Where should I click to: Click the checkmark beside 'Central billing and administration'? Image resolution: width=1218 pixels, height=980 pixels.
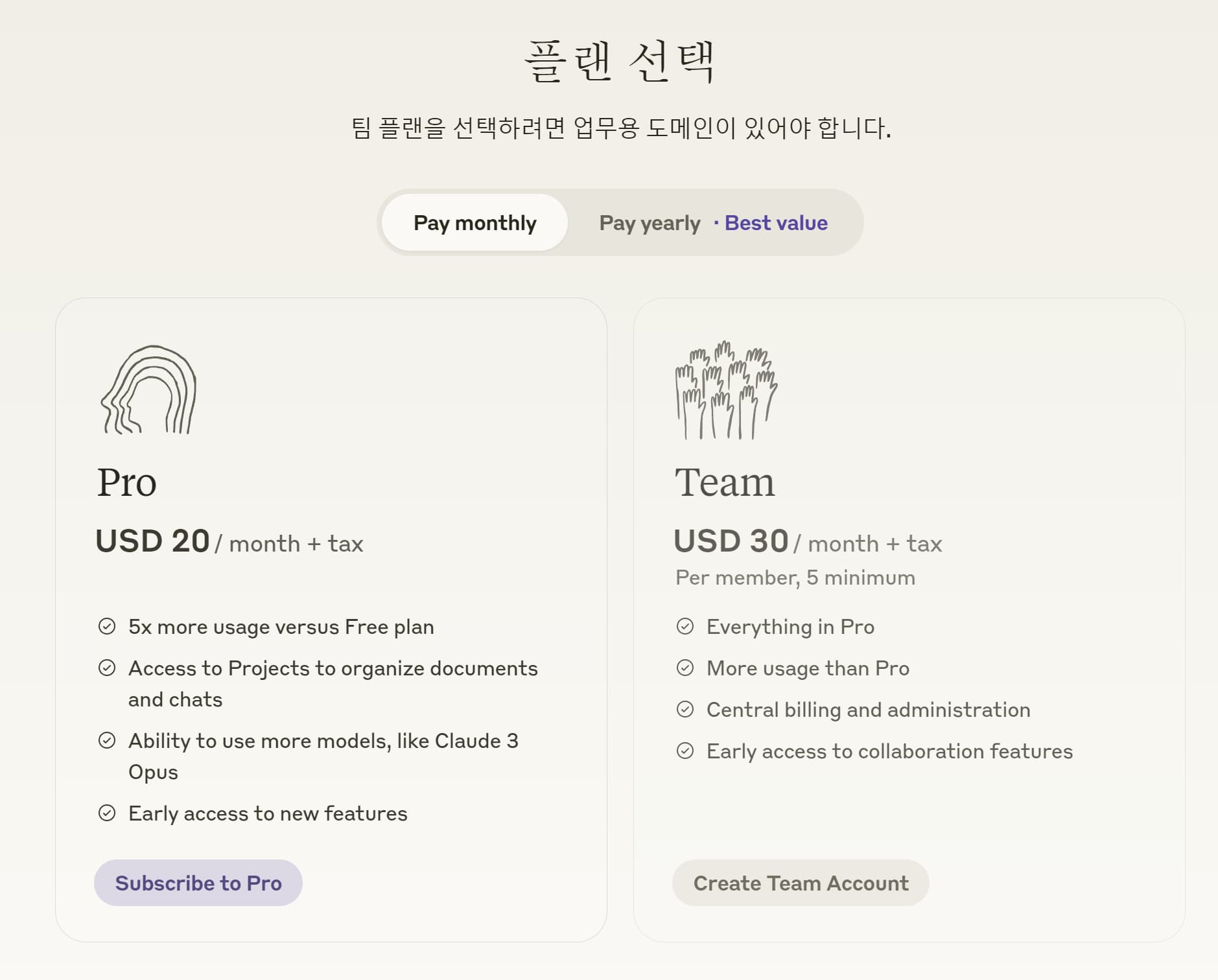click(x=686, y=709)
